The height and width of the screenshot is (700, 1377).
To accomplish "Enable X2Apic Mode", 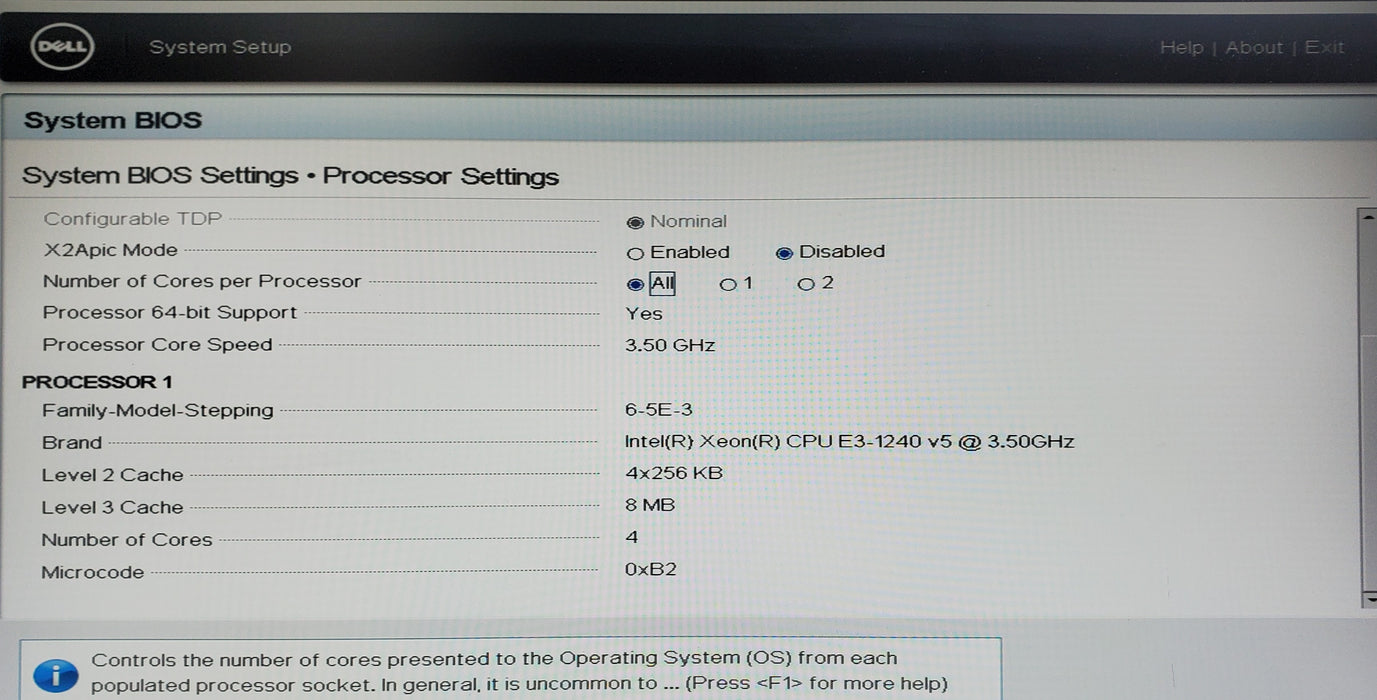I will pos(635,253).
